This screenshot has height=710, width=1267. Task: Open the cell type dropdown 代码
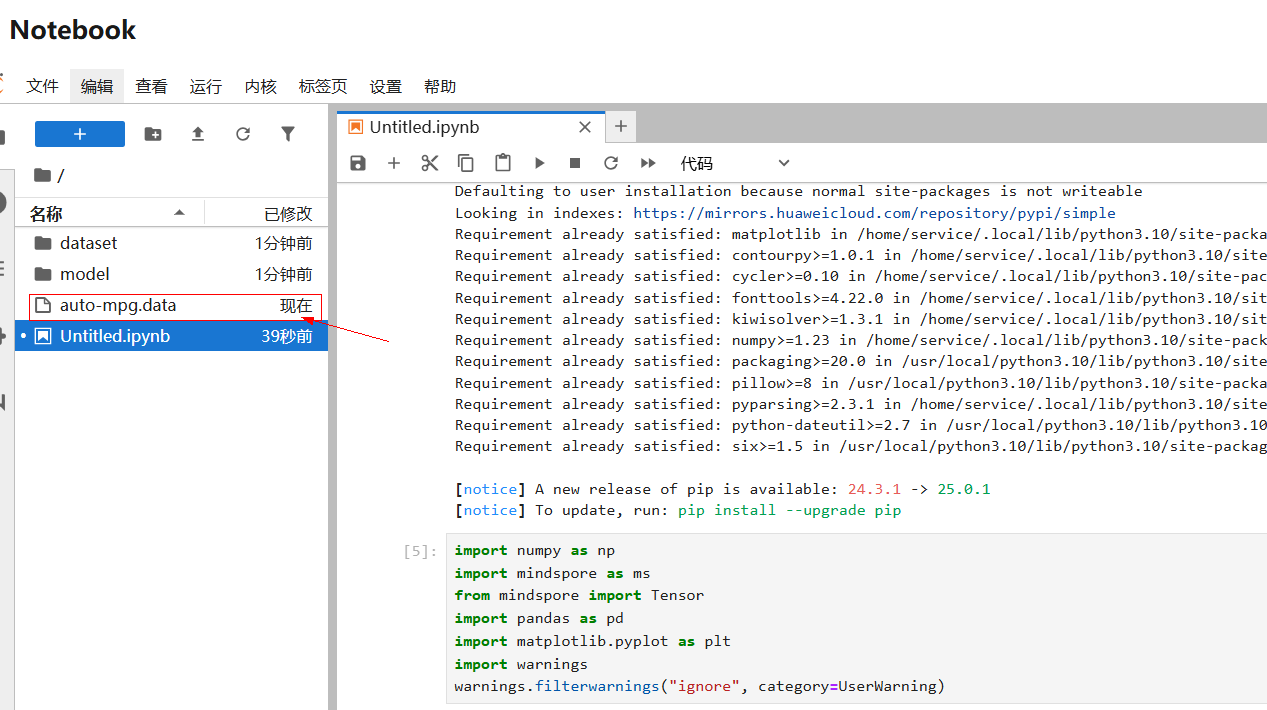[x=735, y=163]
